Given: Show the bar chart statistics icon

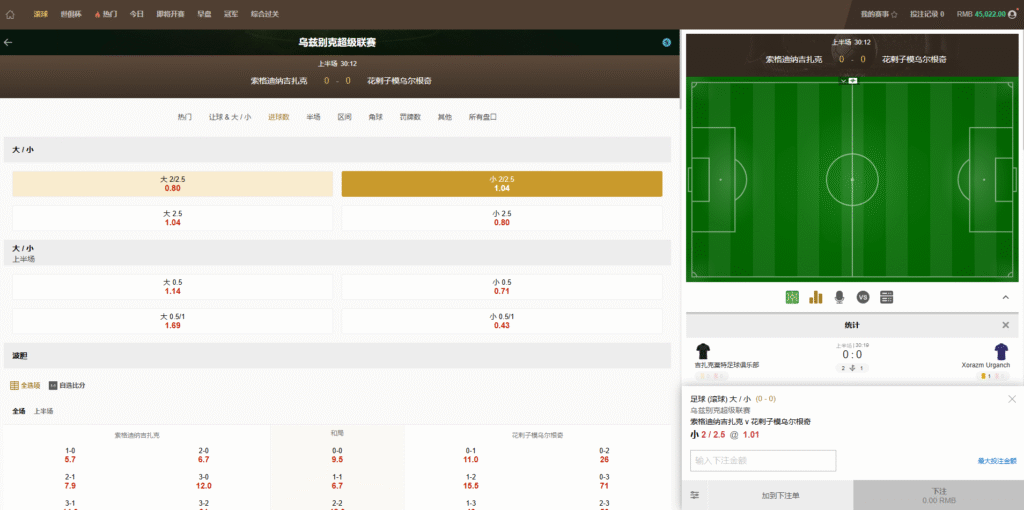Looking at the screenshot, I should click(x=815, y=297).
